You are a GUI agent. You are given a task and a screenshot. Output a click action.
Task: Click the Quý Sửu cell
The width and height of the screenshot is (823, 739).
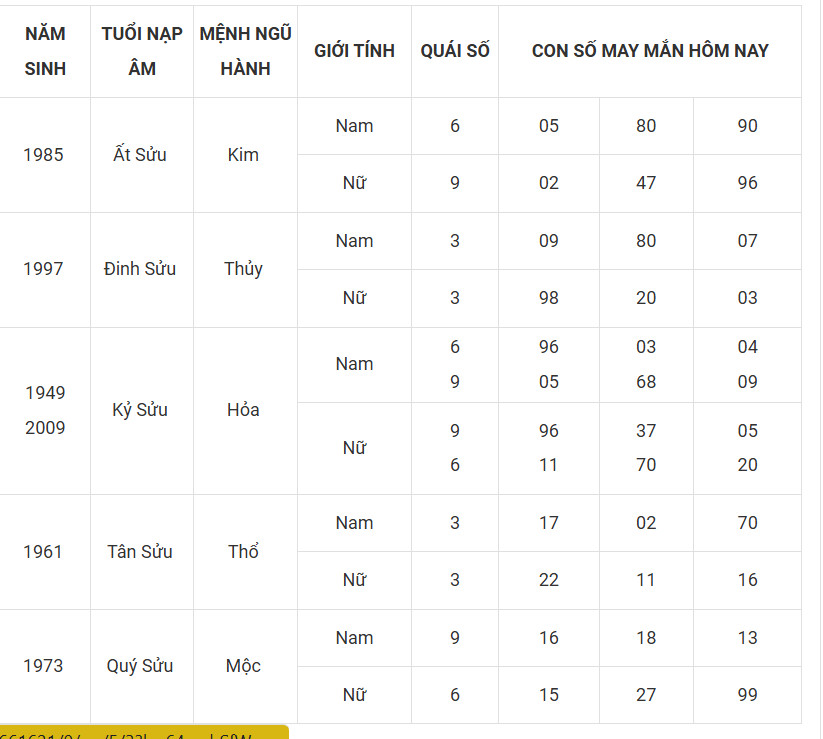140,666
